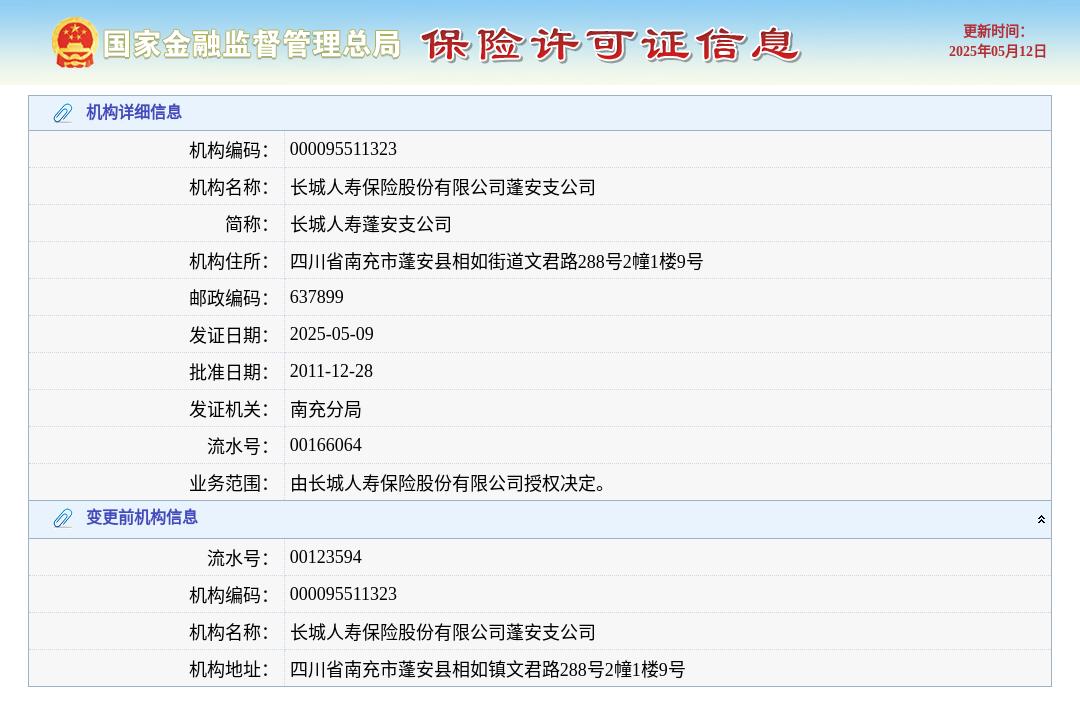The image size is (1080, 701).
Task: Click the postal code 637899
Action: pos(316,297)
